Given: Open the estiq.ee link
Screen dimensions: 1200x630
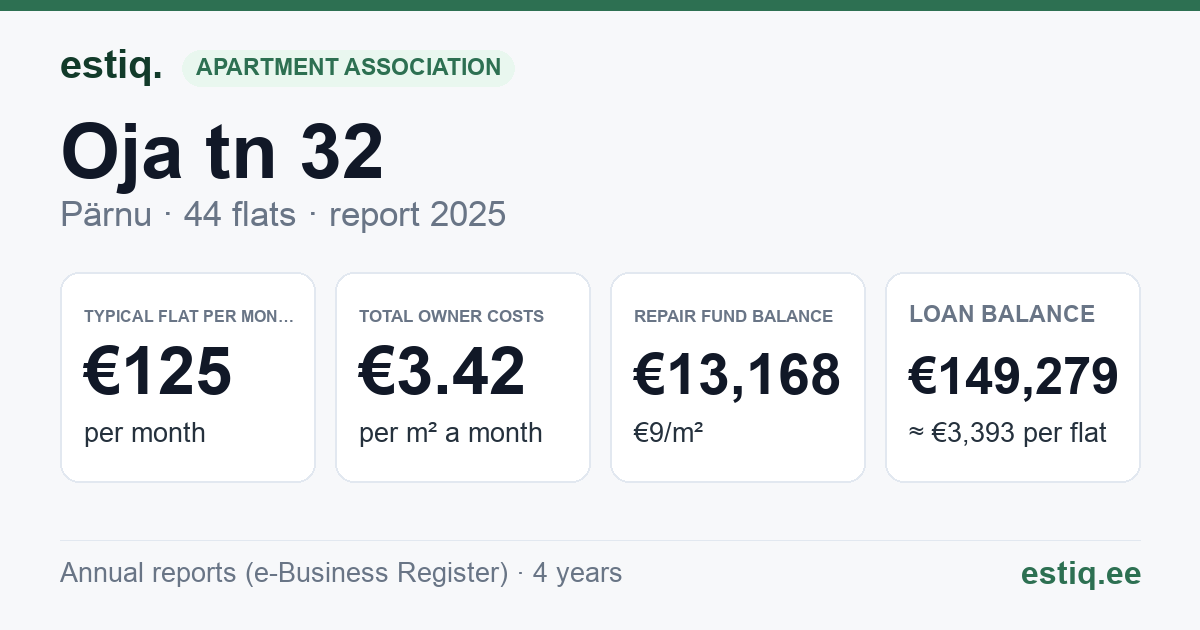Looking at the screenshot, I should click(x=1081, y=574).
